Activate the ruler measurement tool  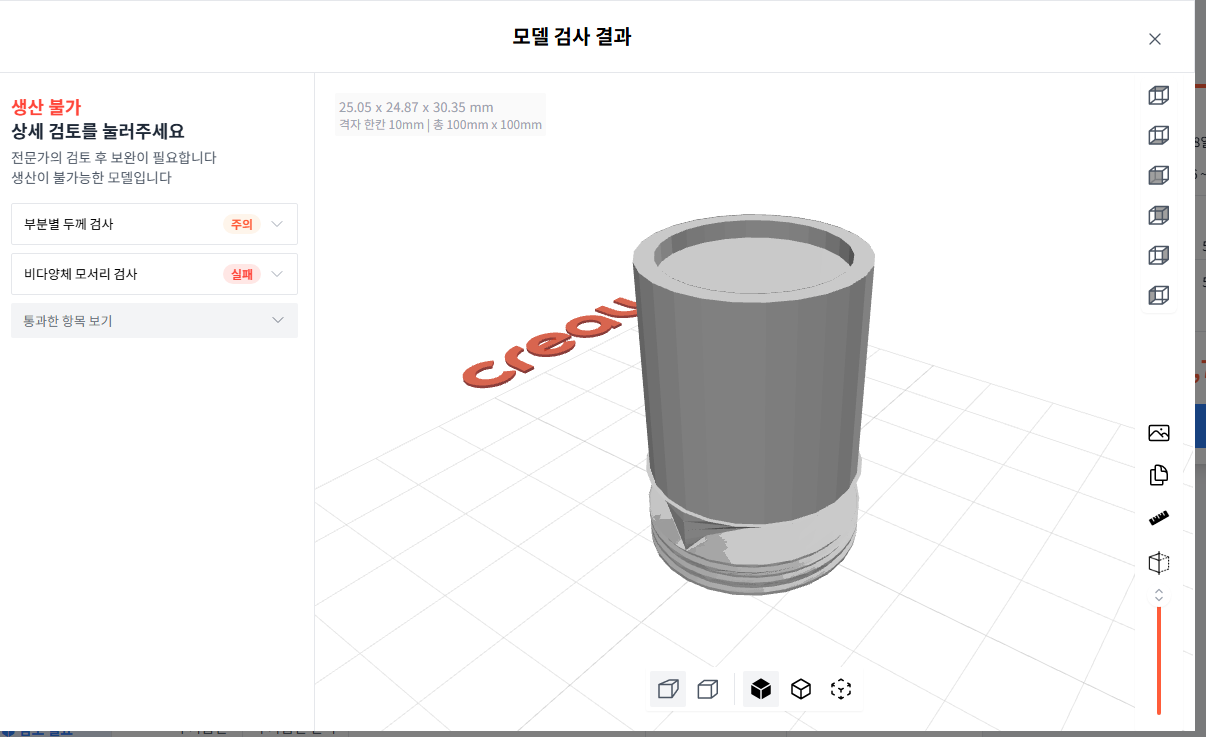click(1159, 518)
